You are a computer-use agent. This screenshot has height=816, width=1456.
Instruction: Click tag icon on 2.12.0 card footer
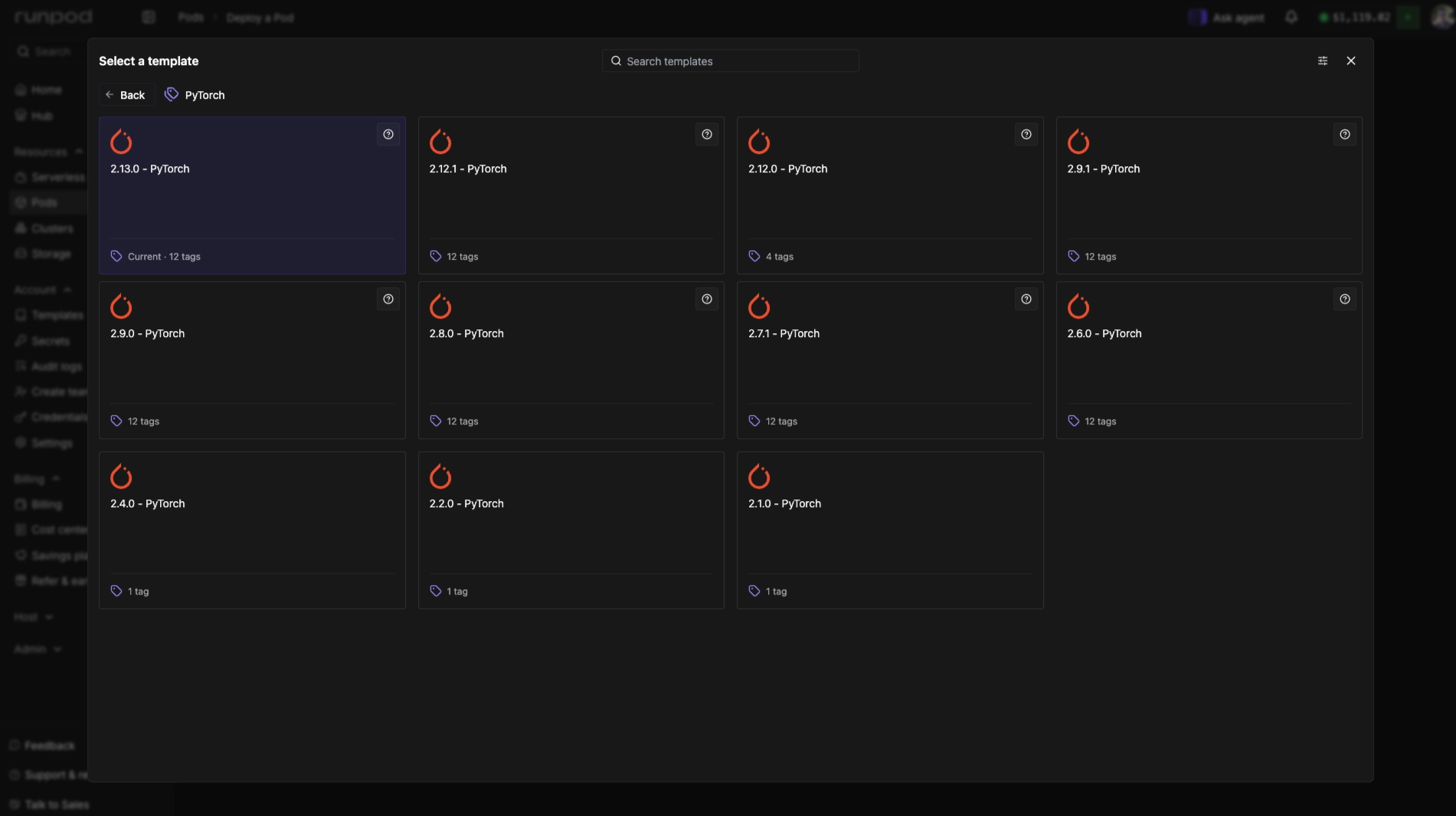coord(754,256)
